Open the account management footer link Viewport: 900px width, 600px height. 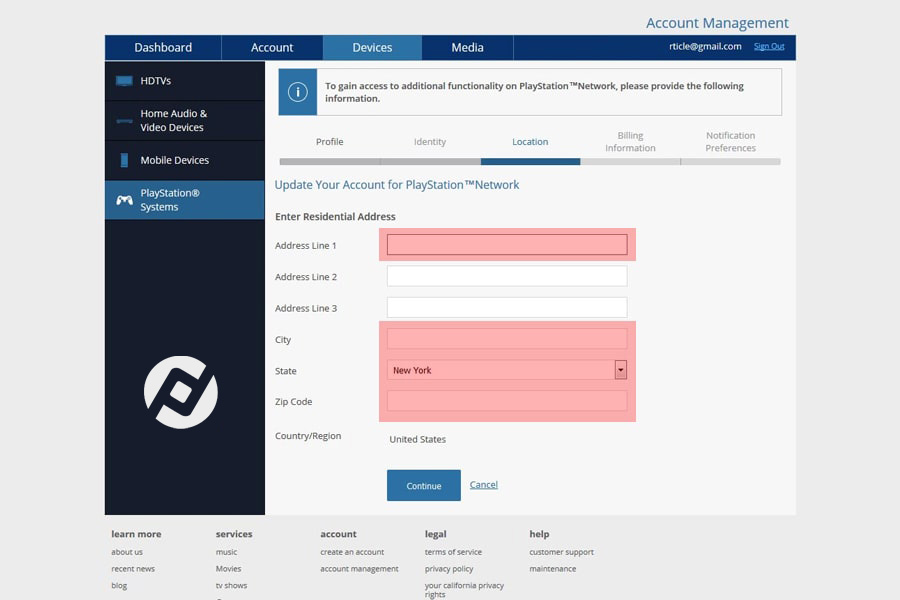point(359,568)
